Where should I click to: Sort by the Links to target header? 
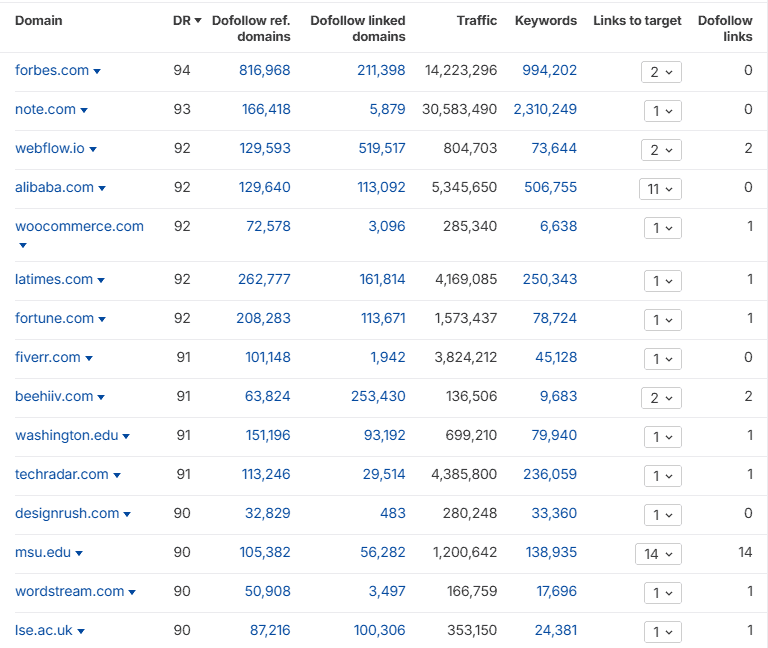click(x=637, y=21)
